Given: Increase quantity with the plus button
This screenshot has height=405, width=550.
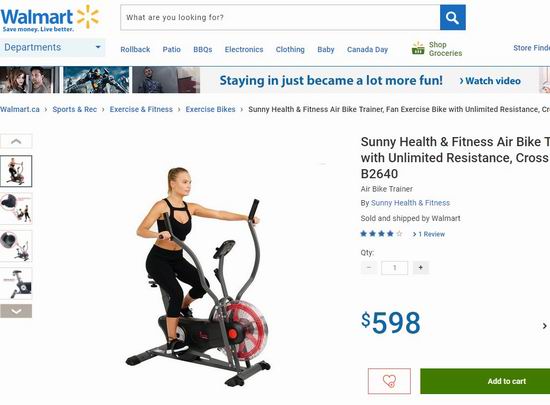Looking at the screenshot, I should tap(420, 268).
